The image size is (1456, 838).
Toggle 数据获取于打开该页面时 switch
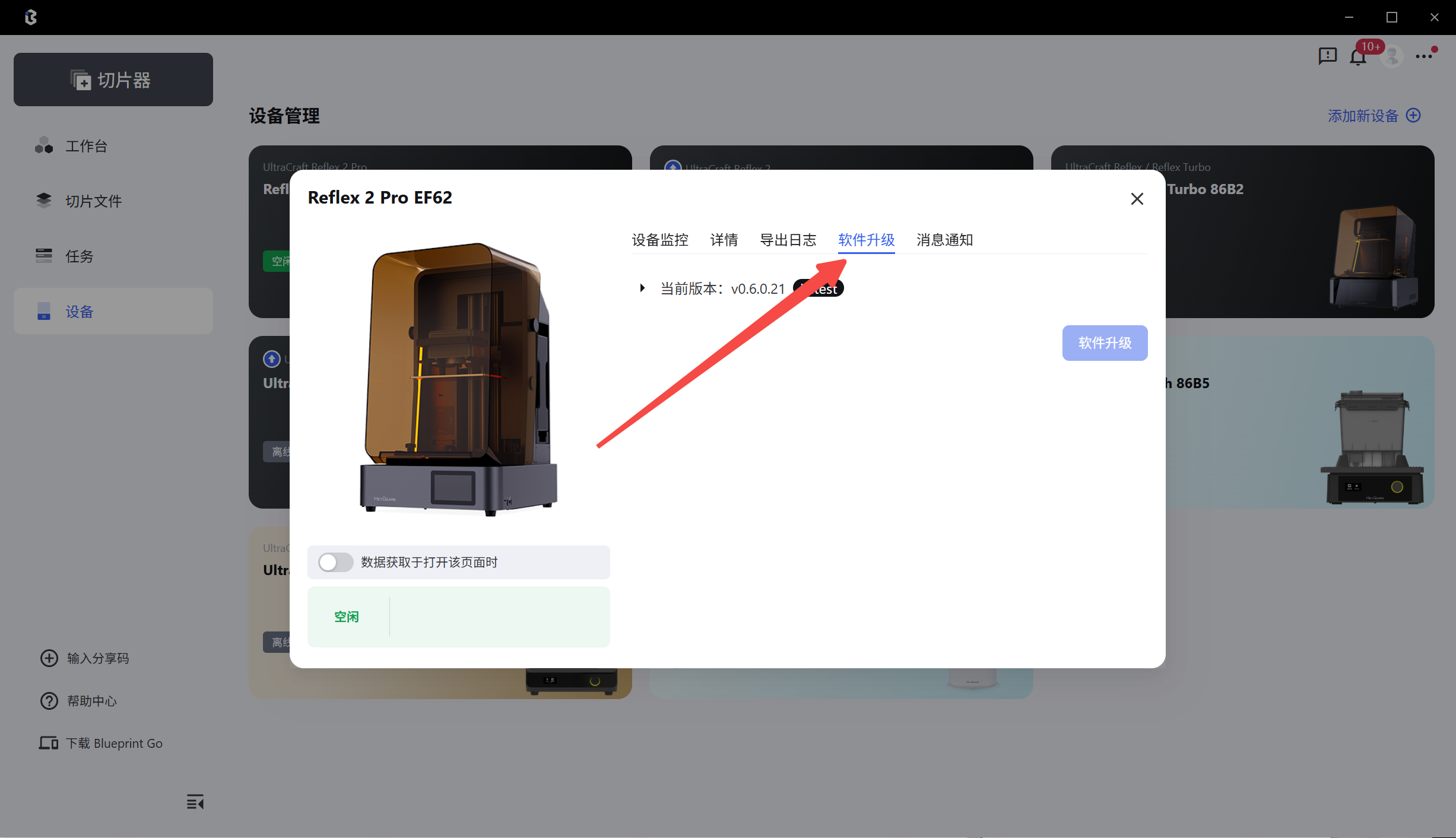point(335,562)
